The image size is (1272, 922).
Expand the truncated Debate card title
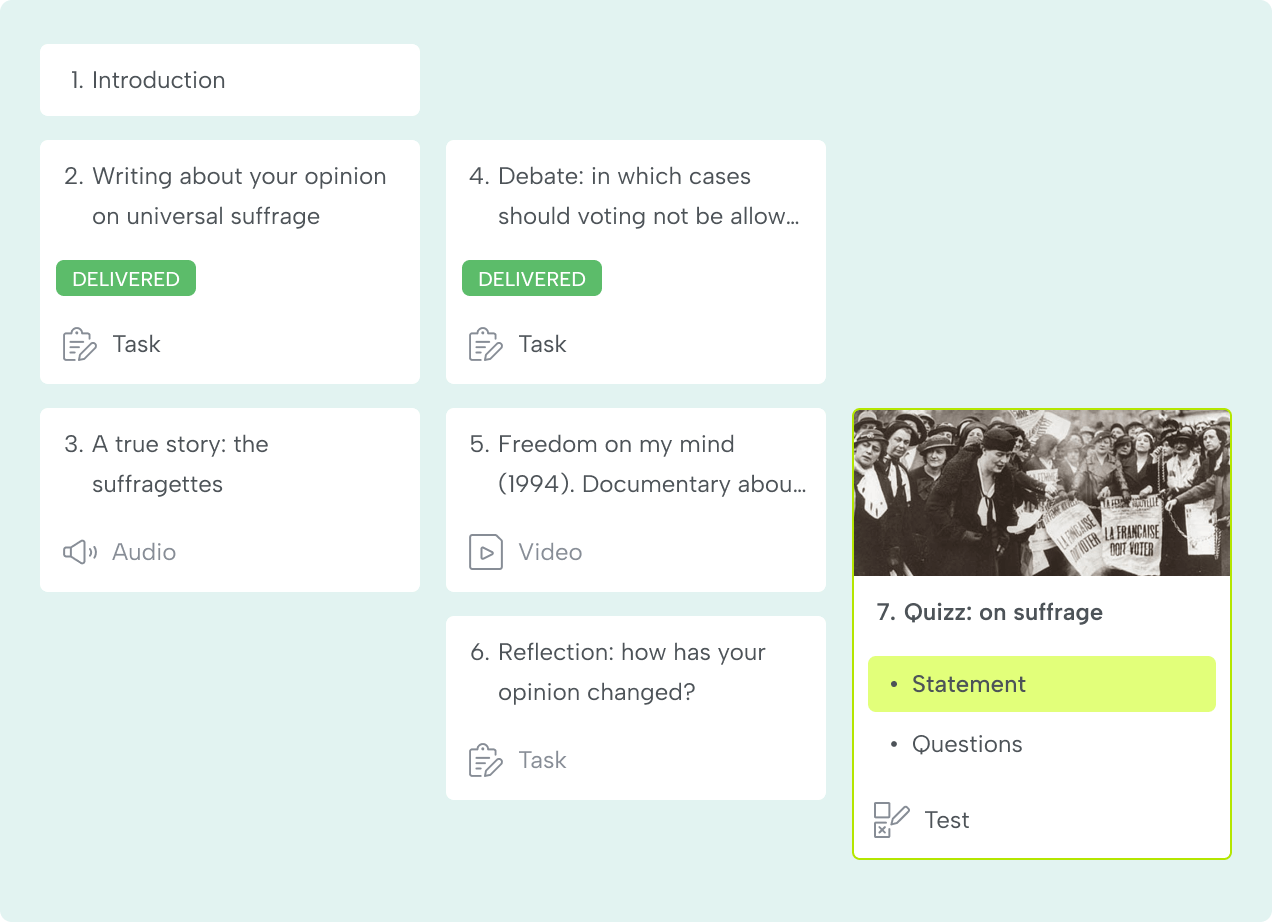648,196
